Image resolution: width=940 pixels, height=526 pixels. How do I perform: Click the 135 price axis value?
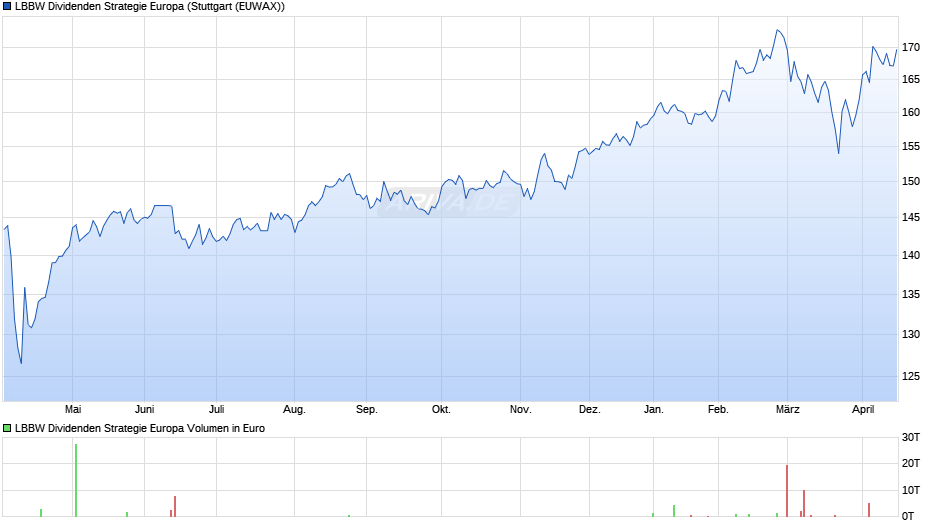[x=911, y=294]
